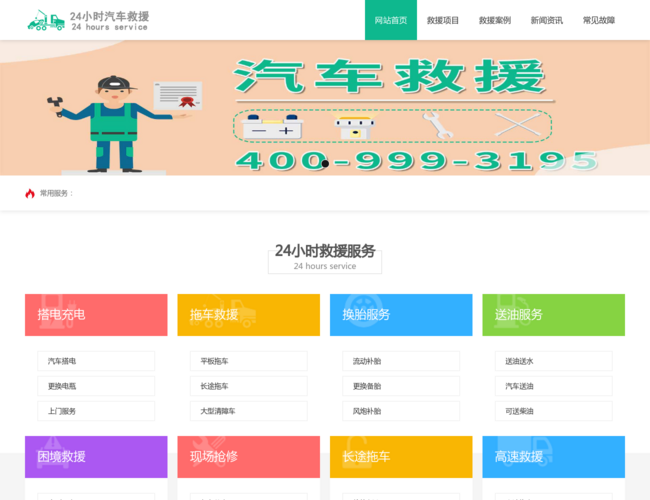
Task: Open the 救援项目 menu item
Action: tap(443, 20)
